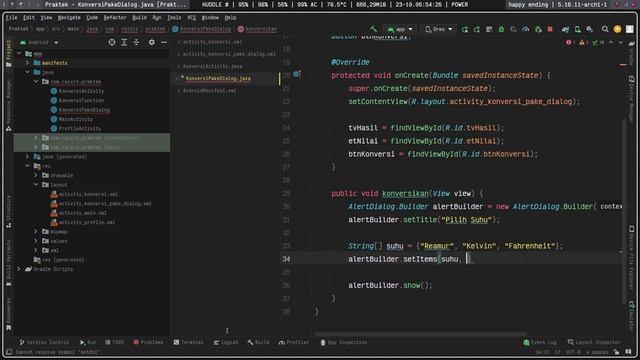Expand the drawable folder
The image size is (640, 360).
pyautogui.click(x=36, y=176)
